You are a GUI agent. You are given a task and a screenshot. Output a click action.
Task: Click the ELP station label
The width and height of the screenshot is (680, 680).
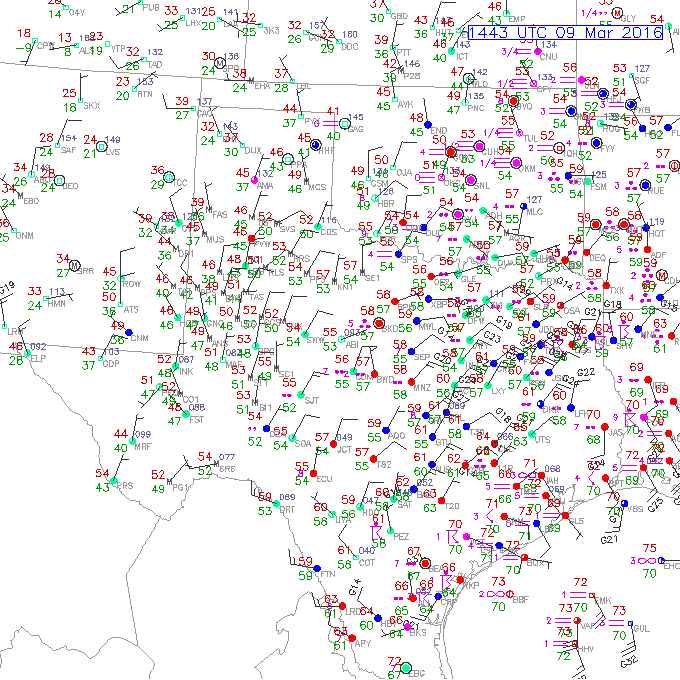tap(38, 357)
